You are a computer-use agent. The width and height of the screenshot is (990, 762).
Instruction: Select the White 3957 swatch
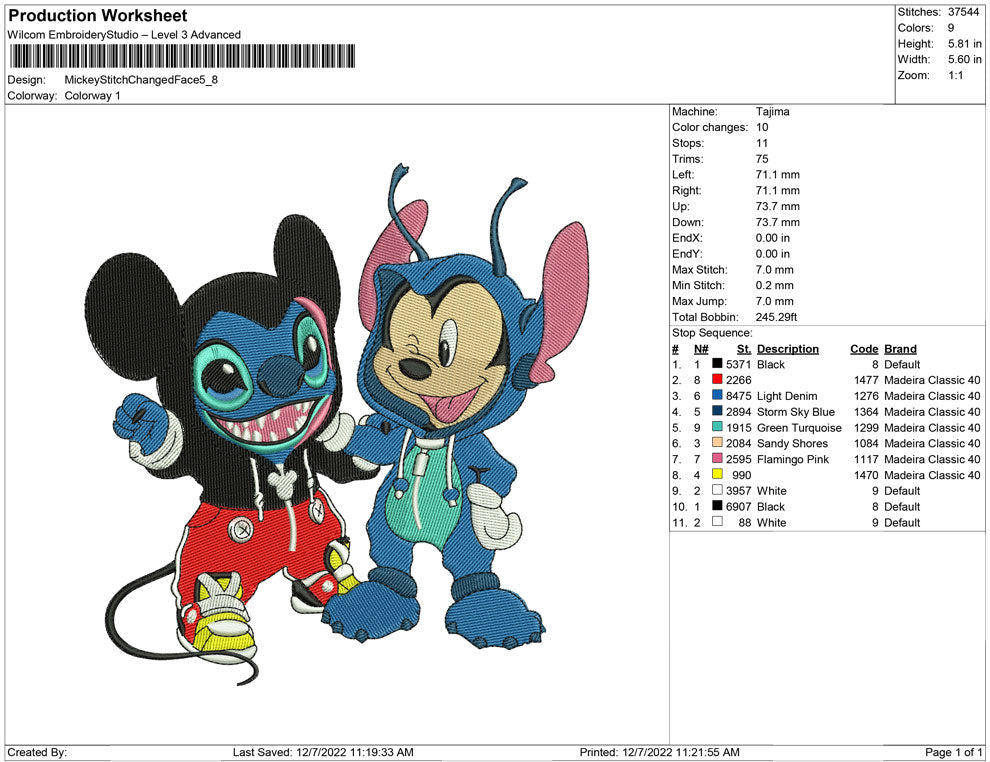718,491
